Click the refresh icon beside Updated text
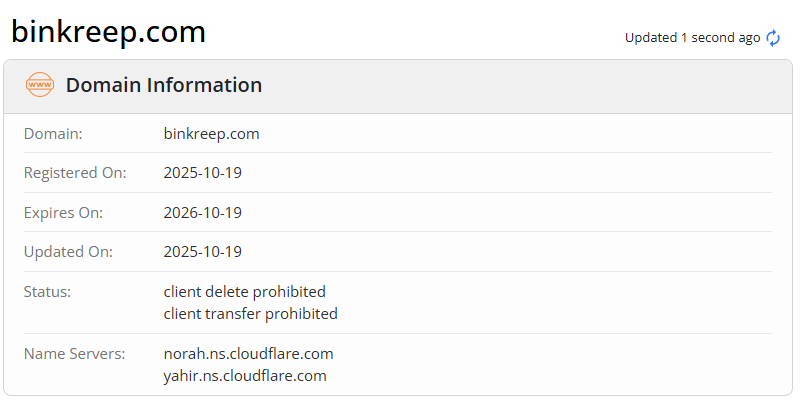 point(773,38)
